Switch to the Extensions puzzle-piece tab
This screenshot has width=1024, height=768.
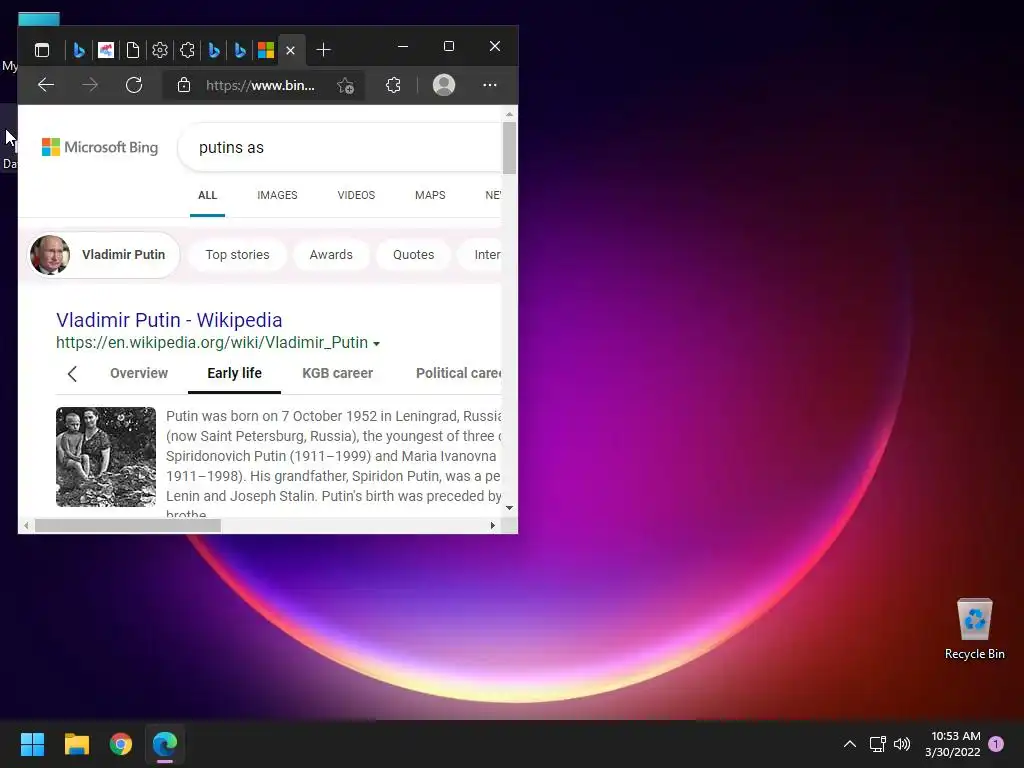coord(187,50)
